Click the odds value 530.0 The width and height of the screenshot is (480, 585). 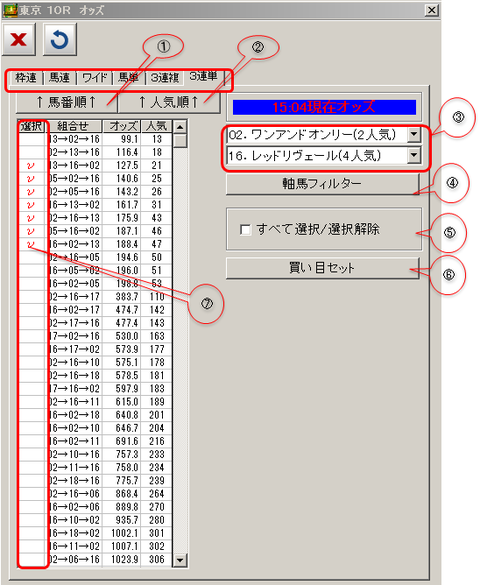click(127, 336)
